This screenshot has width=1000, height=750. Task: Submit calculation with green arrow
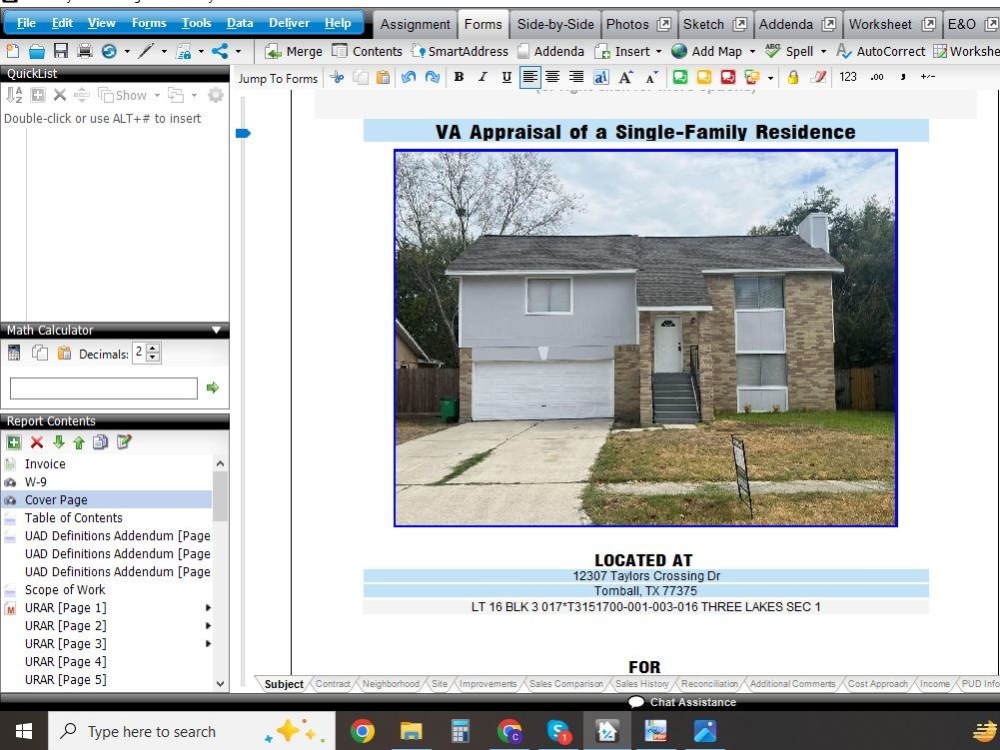[212, 388]
